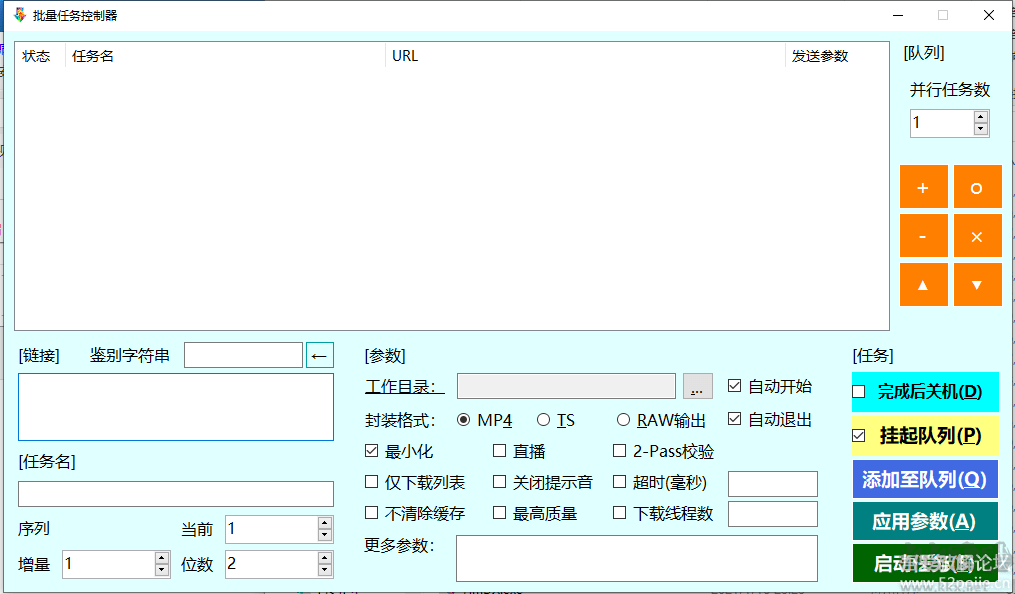Select the TS 封装格式 radio button
The height and width of the screenshot is (594, 1015).
pyautogui.click(x=543, y=419)
